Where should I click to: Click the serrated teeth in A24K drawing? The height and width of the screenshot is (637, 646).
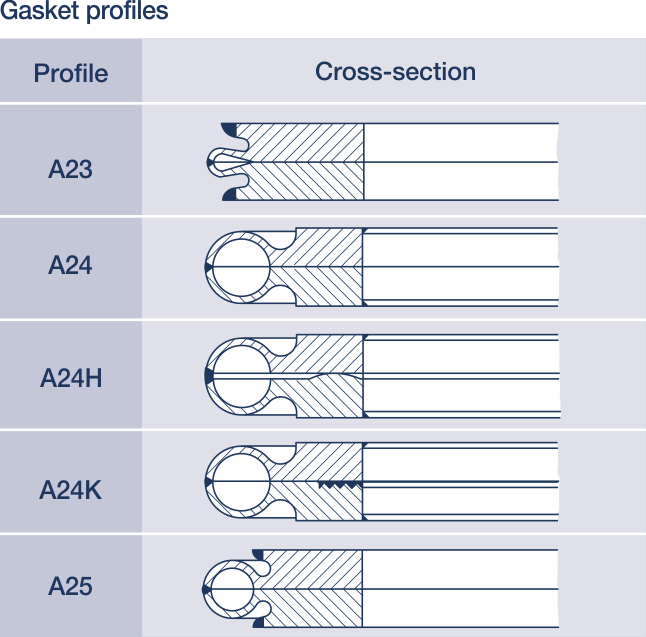point(339,485)
